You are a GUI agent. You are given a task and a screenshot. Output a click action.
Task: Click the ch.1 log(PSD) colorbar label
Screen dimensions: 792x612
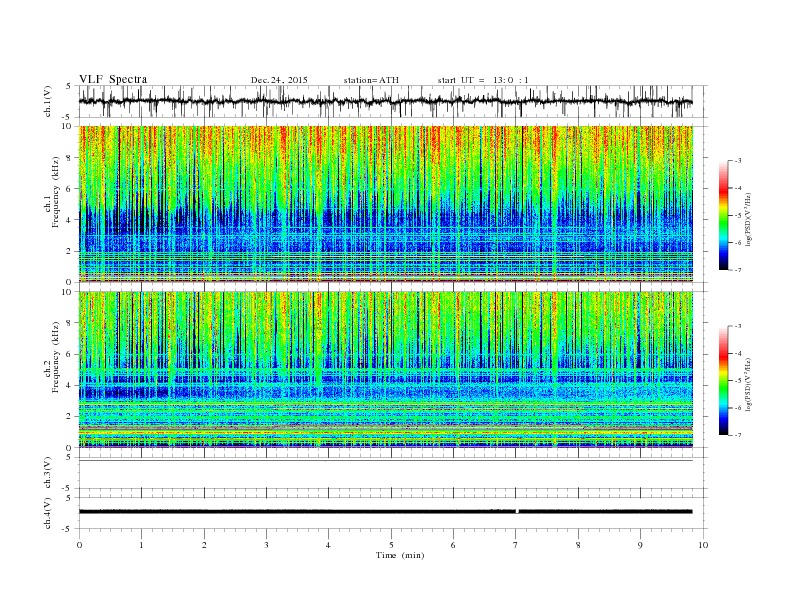pos(748,217)
